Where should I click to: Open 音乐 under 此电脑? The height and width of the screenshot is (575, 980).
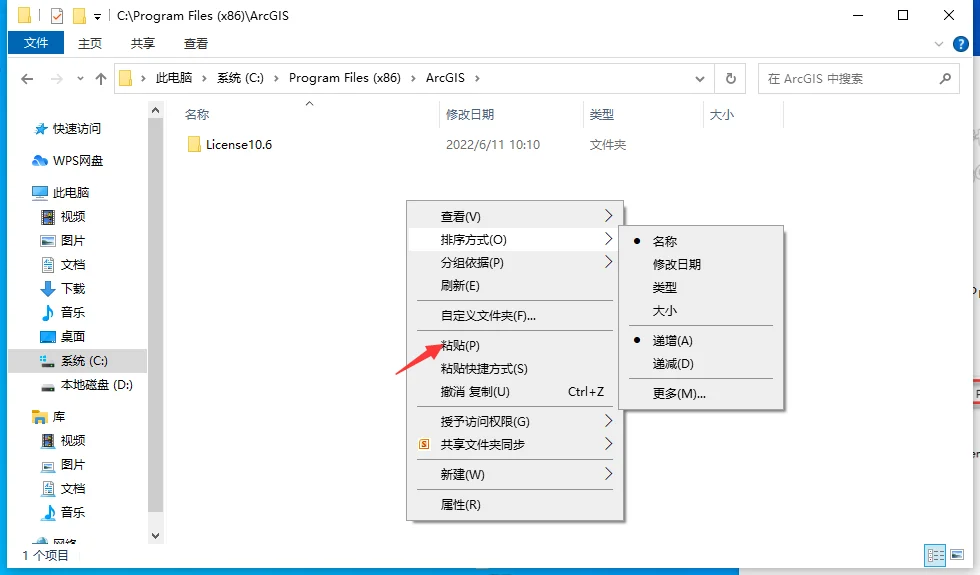(x=63, y=312)
